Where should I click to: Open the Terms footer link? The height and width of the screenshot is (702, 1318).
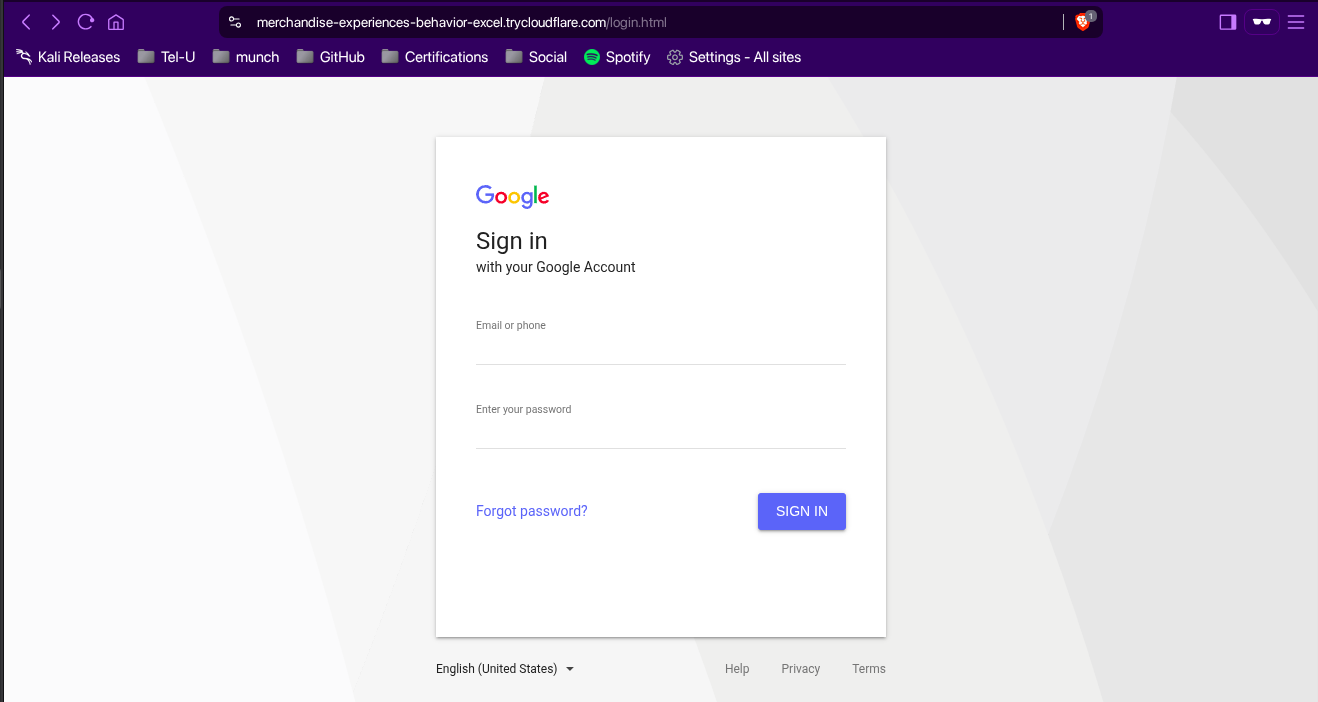pyautogui.click(x=869, y=669)
